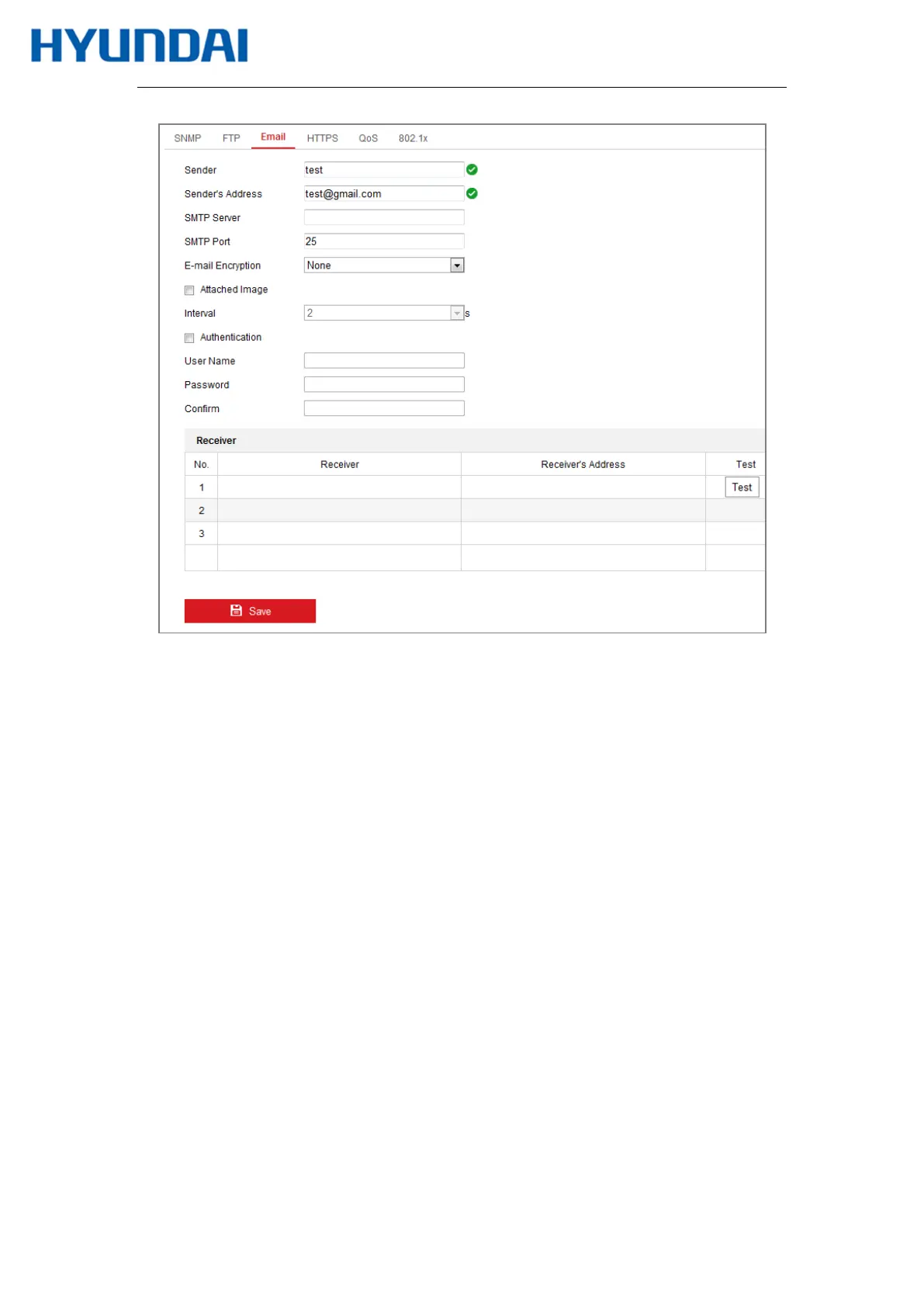Click Receiver's Address cell in row 2
924x1307 pixels.
point(583,510)
